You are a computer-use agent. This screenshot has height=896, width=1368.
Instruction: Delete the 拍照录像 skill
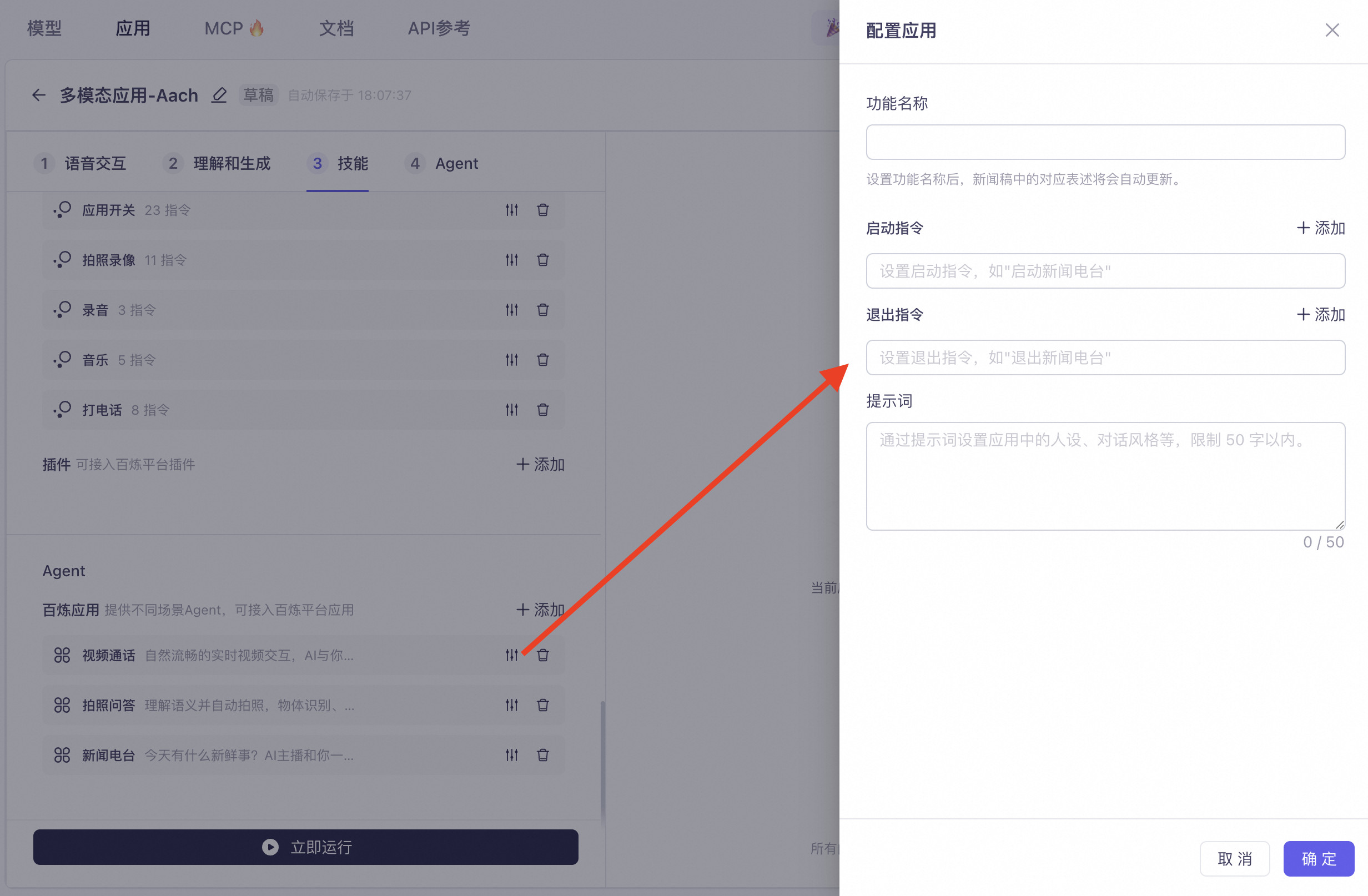point(542,260)
